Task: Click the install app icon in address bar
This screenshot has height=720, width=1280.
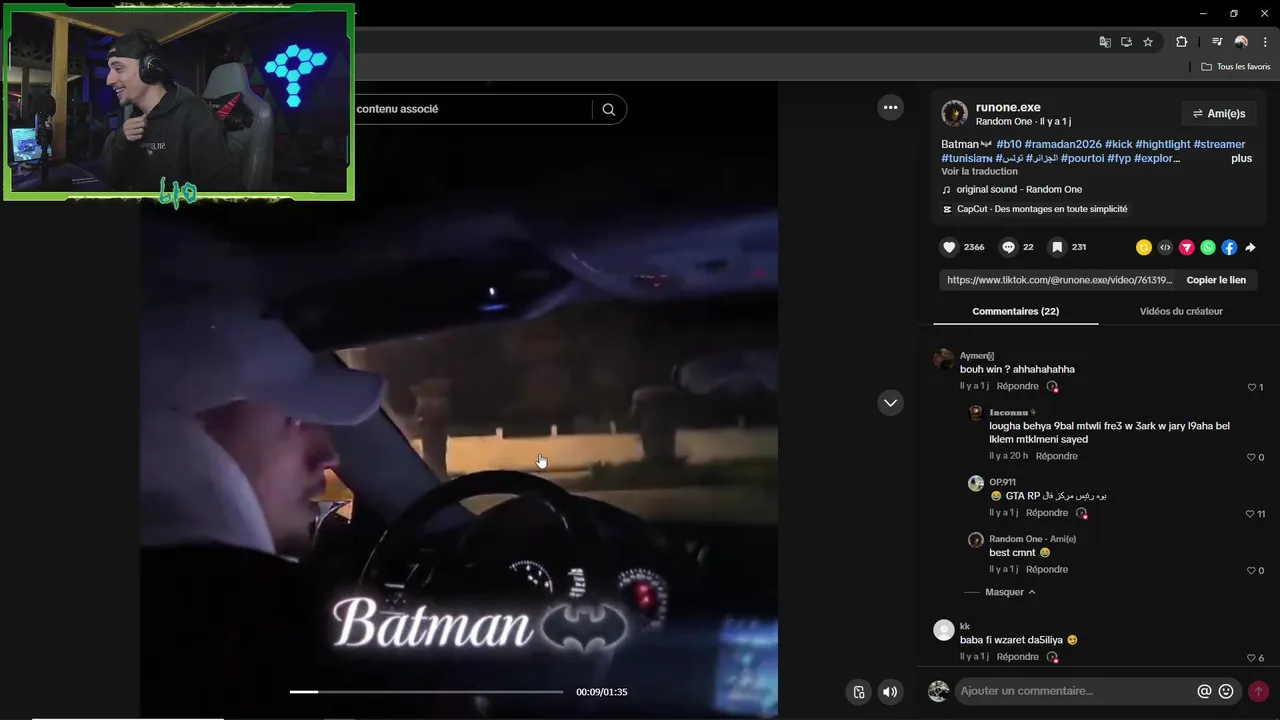Action: click(x=1126, y=42)
